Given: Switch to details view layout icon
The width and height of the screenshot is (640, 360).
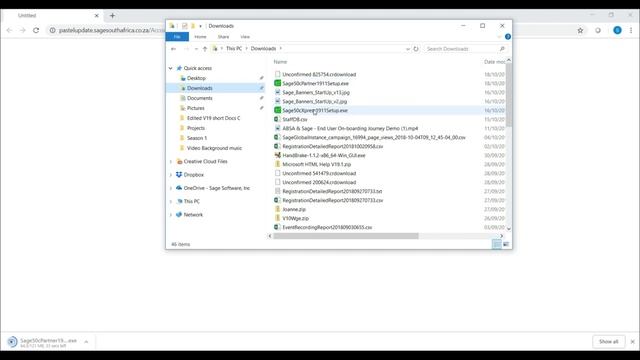Looking at the screenshot, I should tap(497, 244).
